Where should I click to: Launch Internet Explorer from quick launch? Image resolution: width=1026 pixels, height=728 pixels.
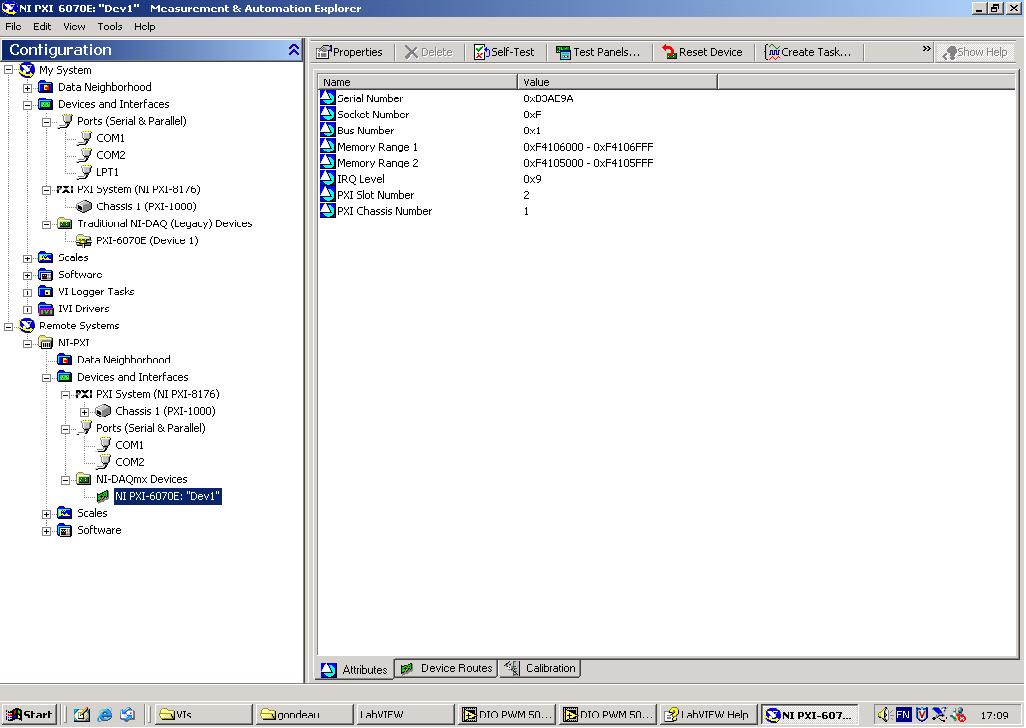tap(105, 714)
